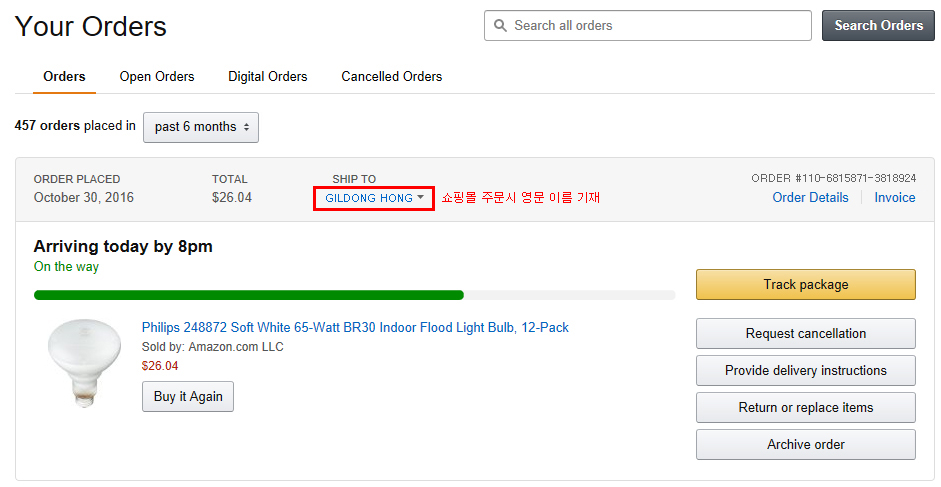Click the Search Orders button
This screenshot has width=941, height=487.
878,26
